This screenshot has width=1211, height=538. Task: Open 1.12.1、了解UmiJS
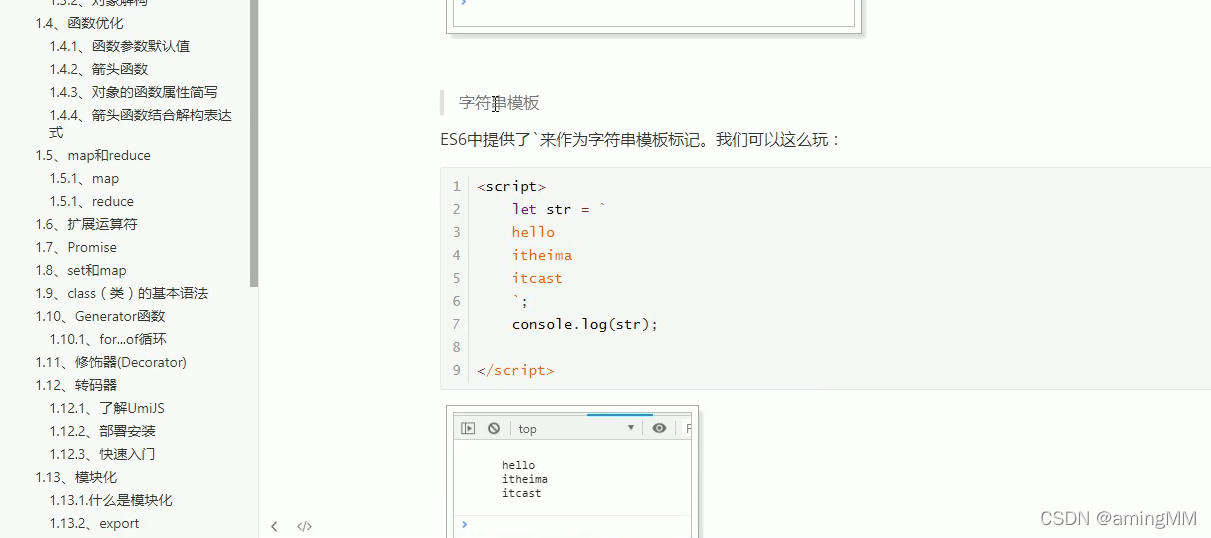[x=107, y=408]
